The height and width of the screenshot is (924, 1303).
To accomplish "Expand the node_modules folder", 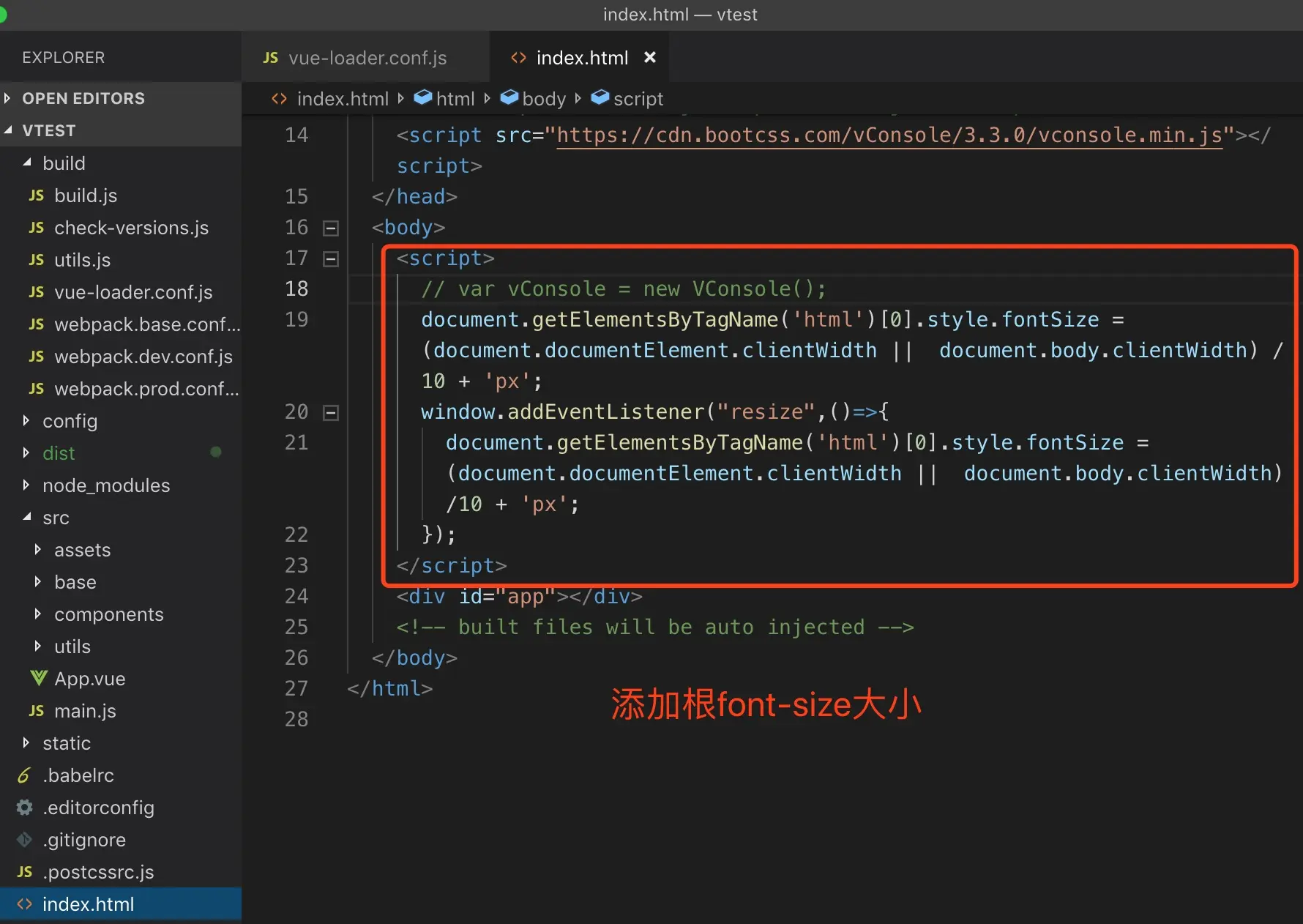I will (27, 485).
